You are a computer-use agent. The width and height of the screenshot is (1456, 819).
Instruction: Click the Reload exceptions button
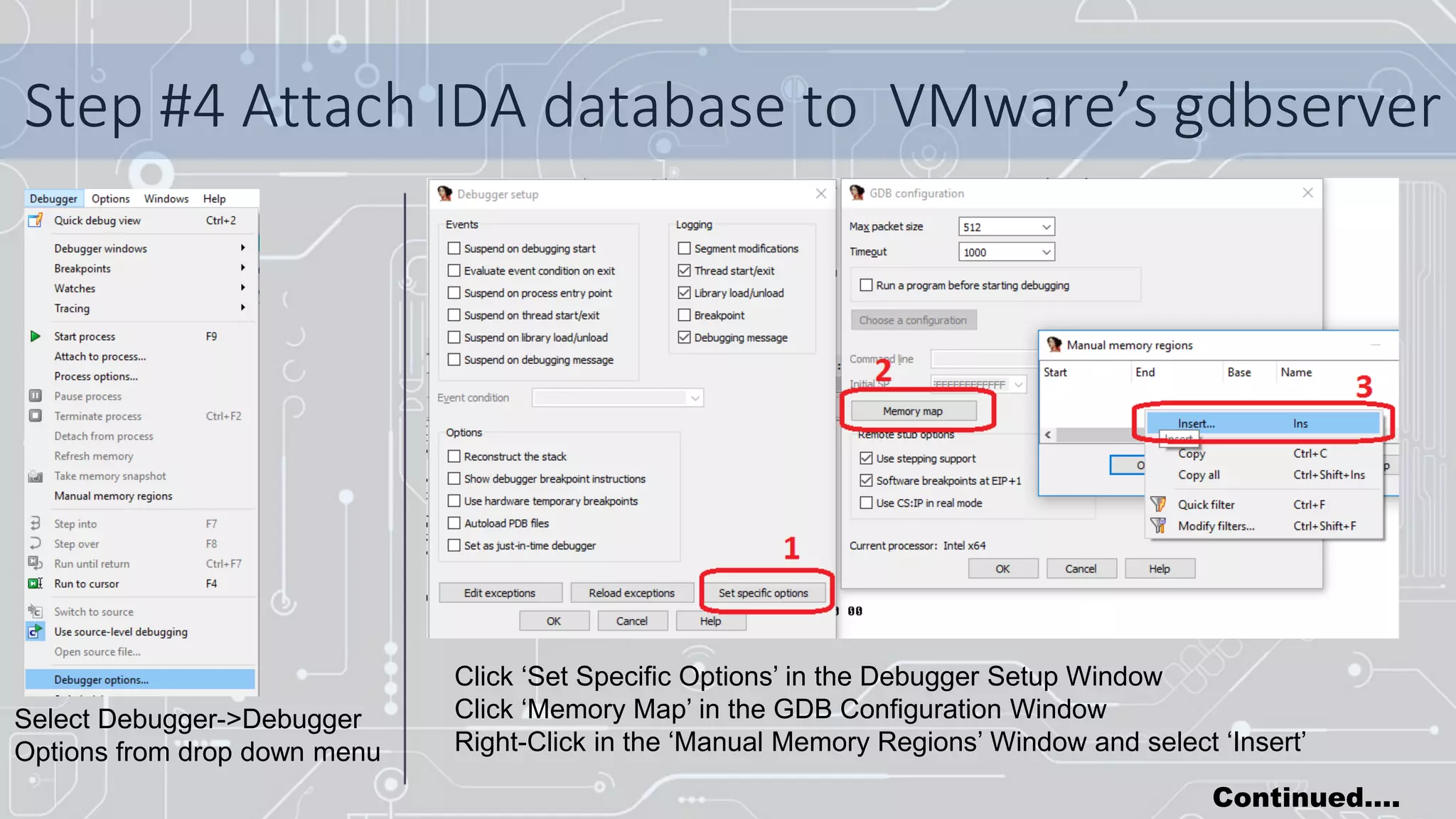coord(631,592)
